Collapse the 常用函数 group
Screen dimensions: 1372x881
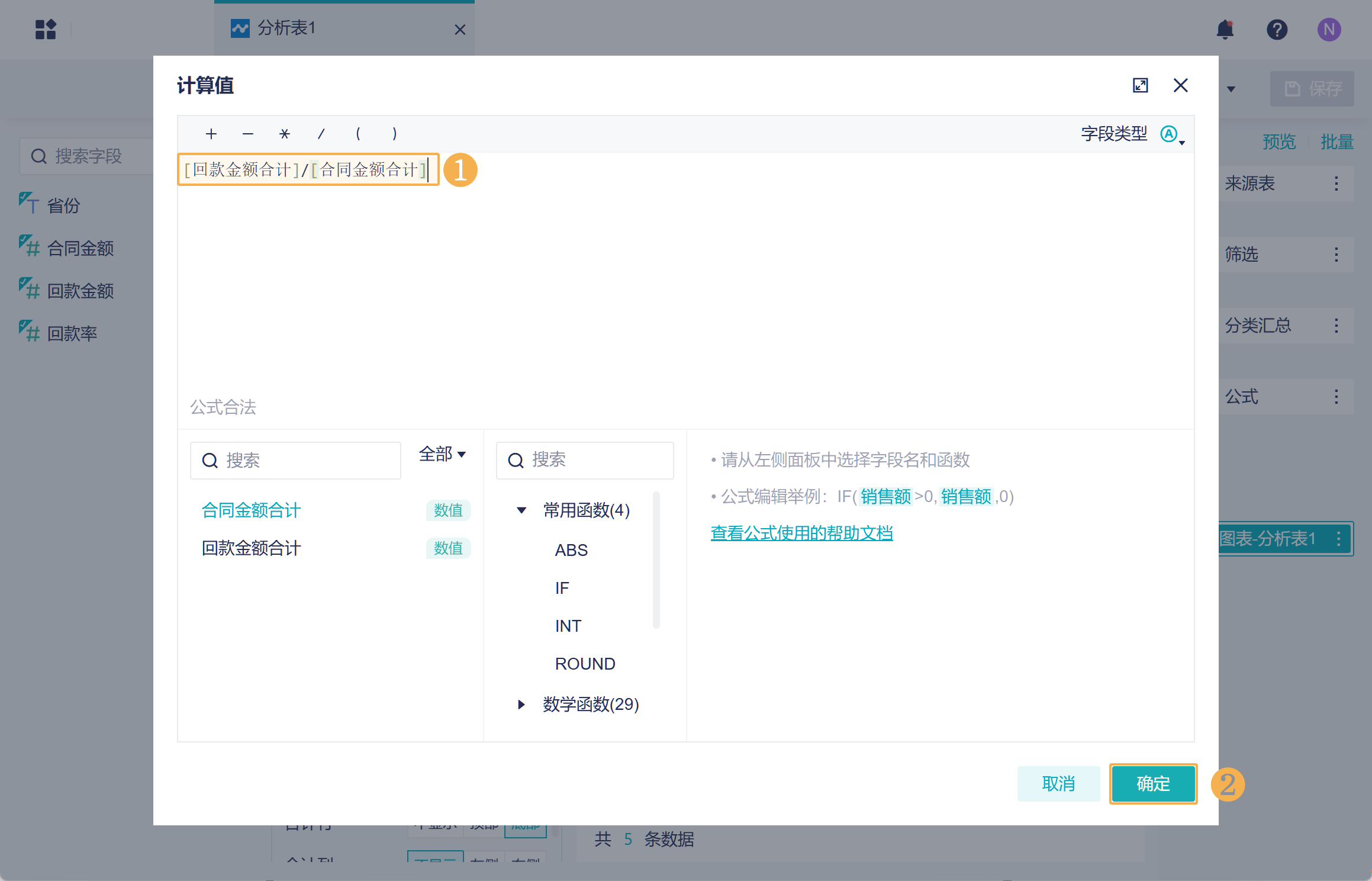pyautogui.click(x=521, y=510)
